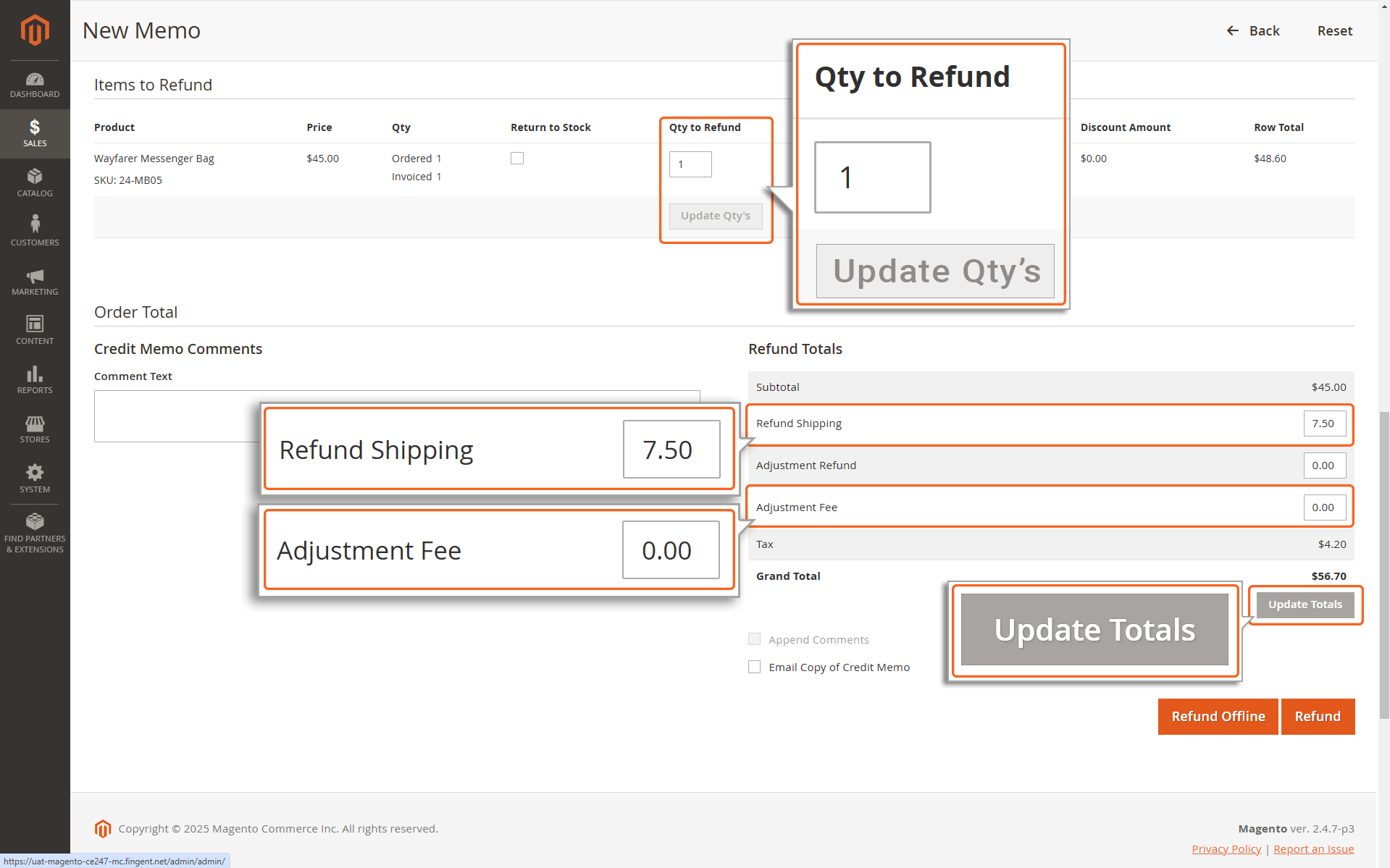Click the page vertical scrollbar
The width and height of the screenshot is (1390, 868).
point(1384,565)
